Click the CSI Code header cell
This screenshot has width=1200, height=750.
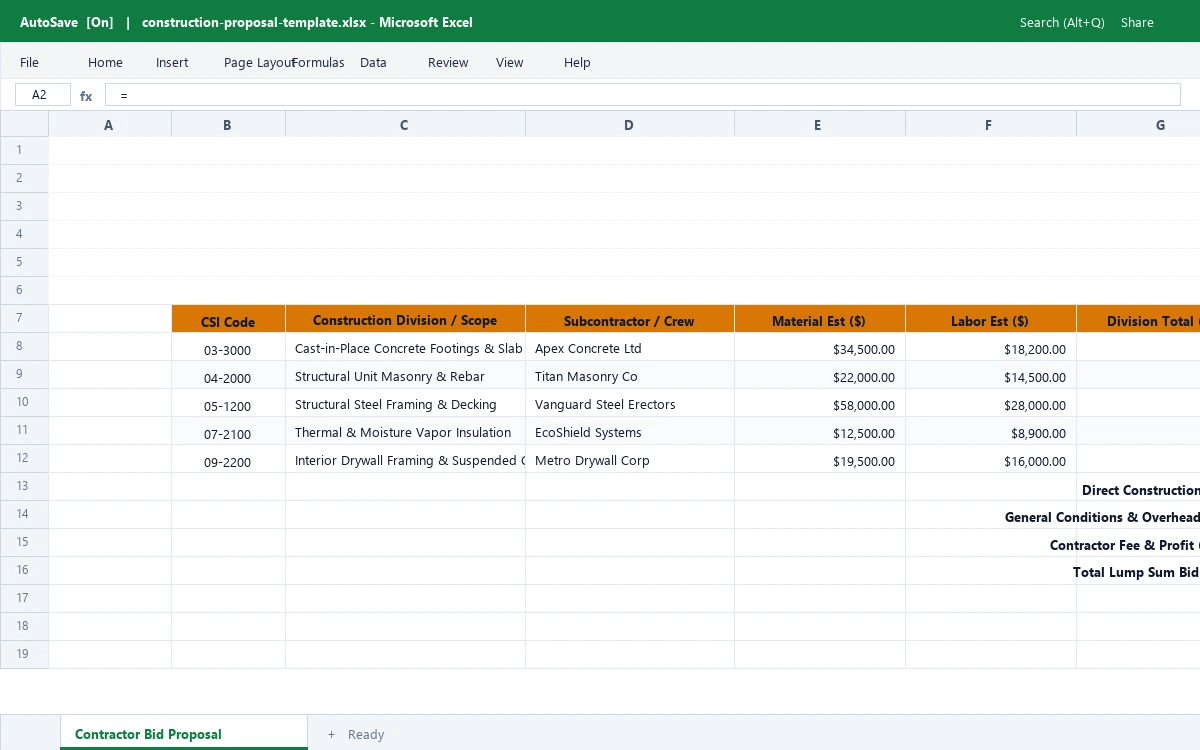(228, 318)
